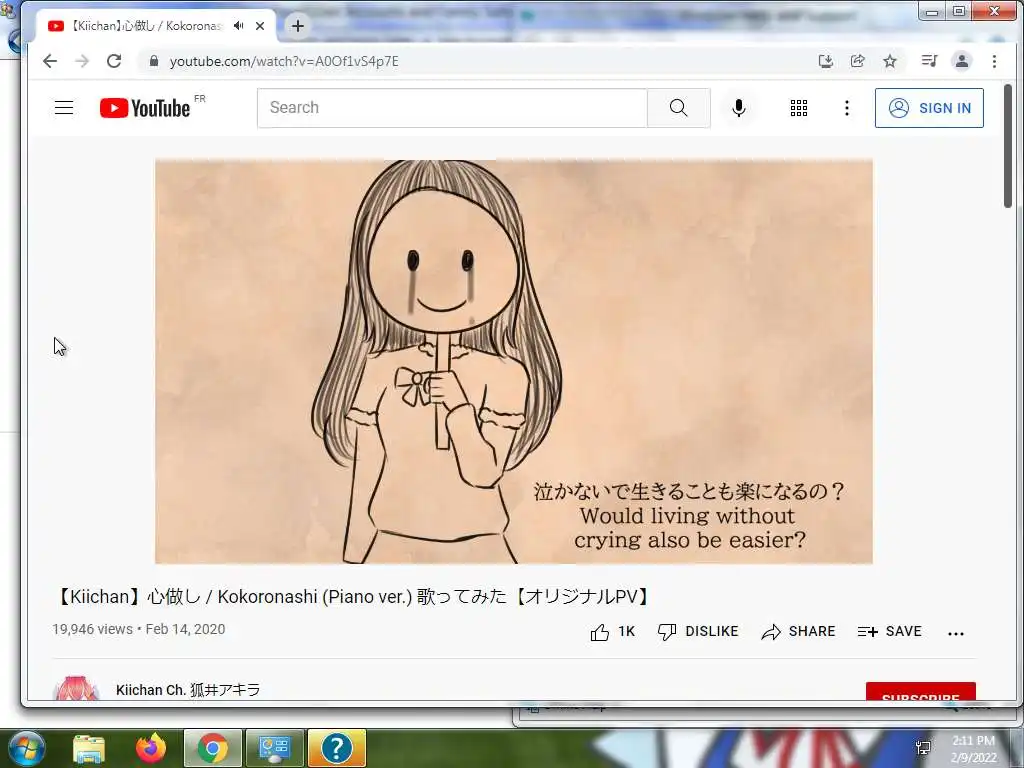Switch to Chrome taskbar button

pos(213,748)
